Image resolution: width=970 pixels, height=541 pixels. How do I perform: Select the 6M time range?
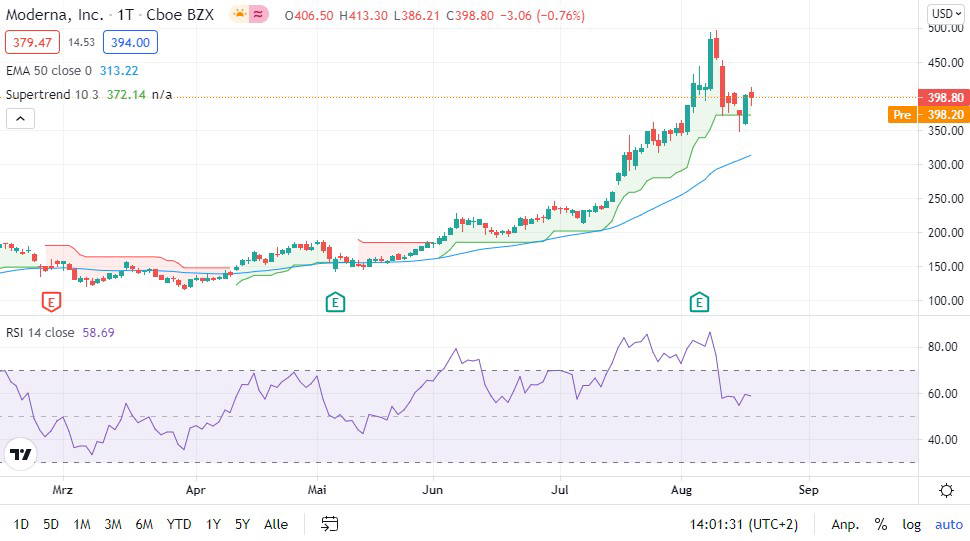point(144,524)
